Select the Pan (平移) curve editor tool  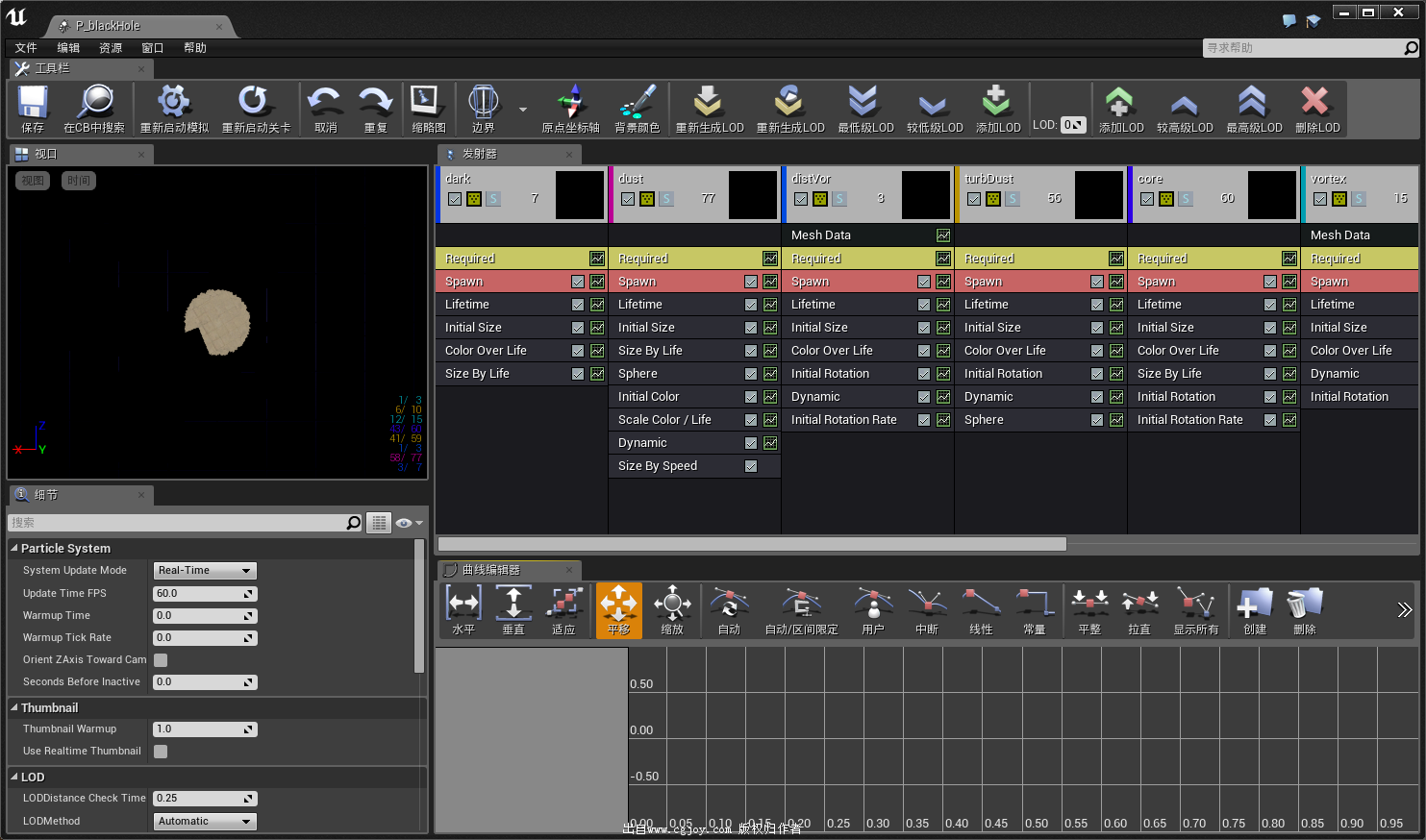click(618, 605)
